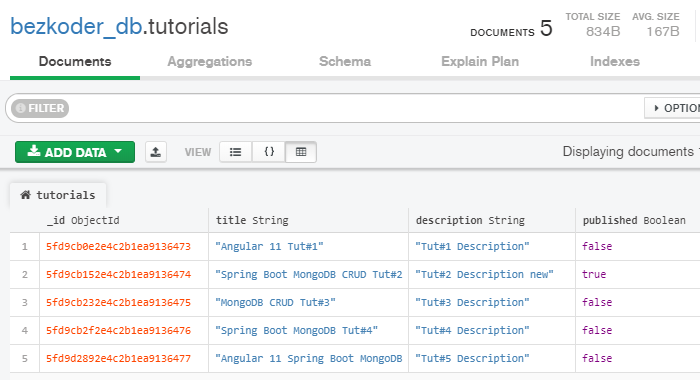Screen dimensions: 700x380
Task: Click title cell "Angular 11 Spring Boot MongoDB"
Action: point(309,359)
